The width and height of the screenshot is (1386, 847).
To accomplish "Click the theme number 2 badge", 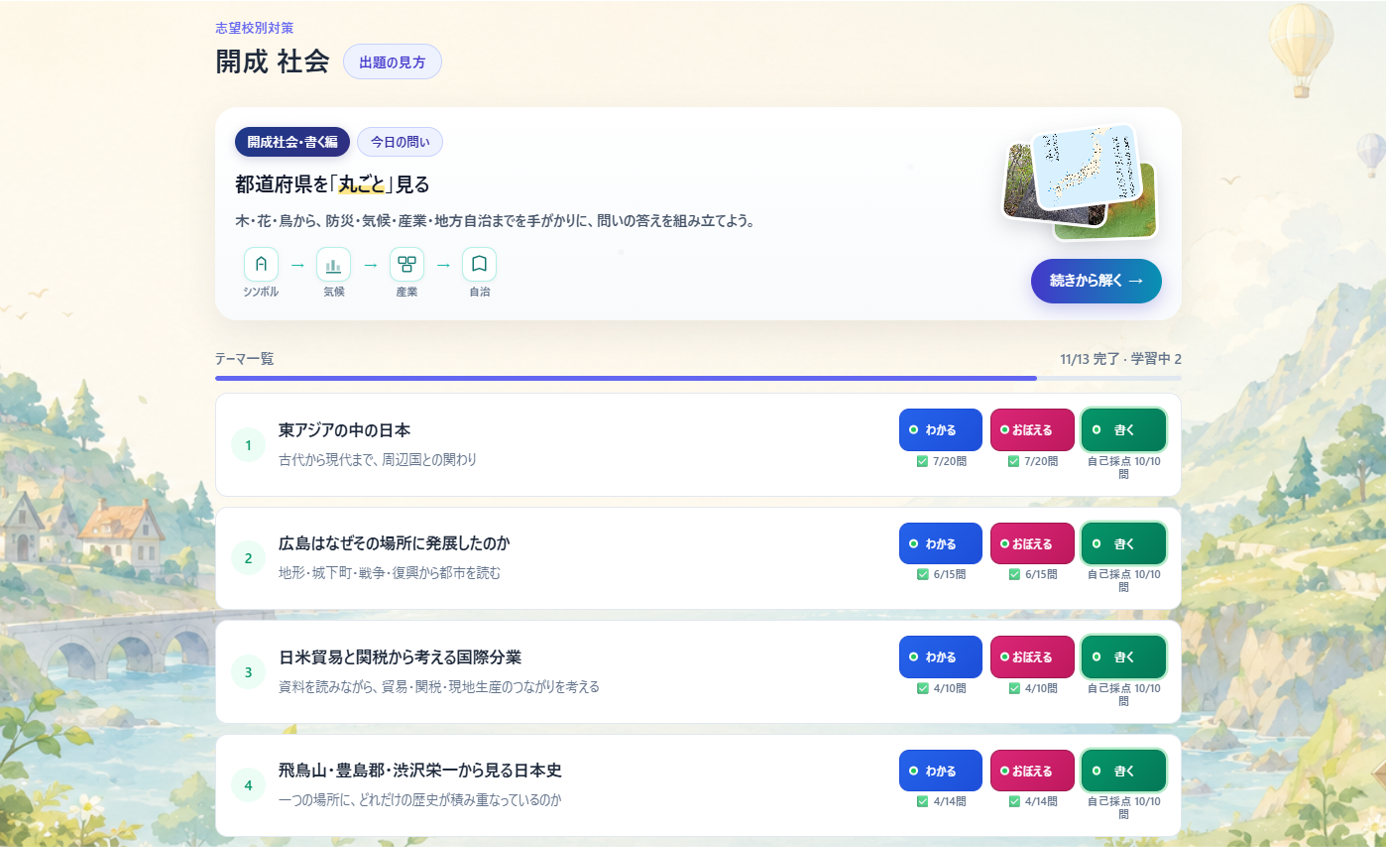I will point(248,558).
